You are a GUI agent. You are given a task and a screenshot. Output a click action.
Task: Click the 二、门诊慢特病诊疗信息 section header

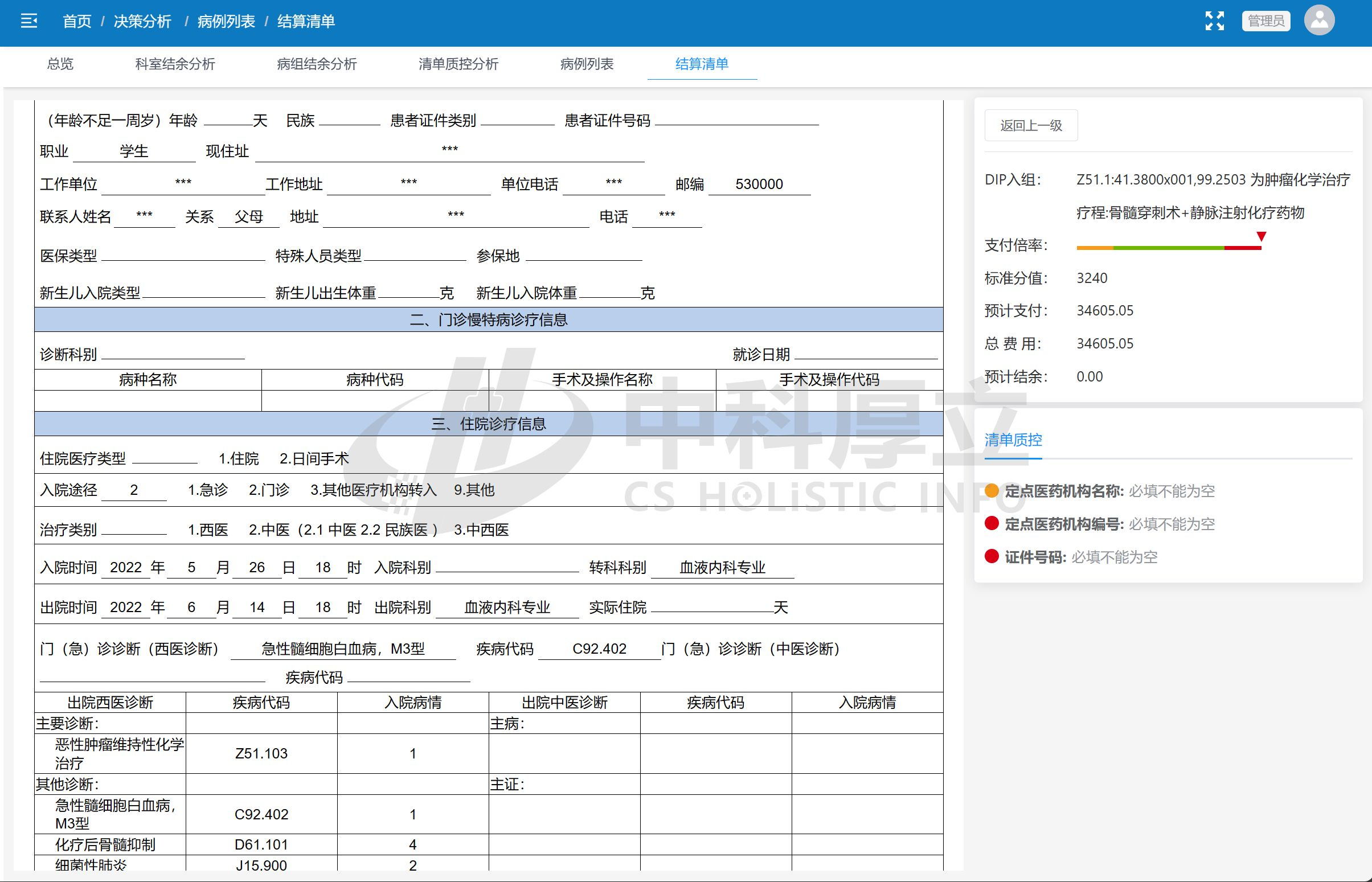click(x=489, y=319)
